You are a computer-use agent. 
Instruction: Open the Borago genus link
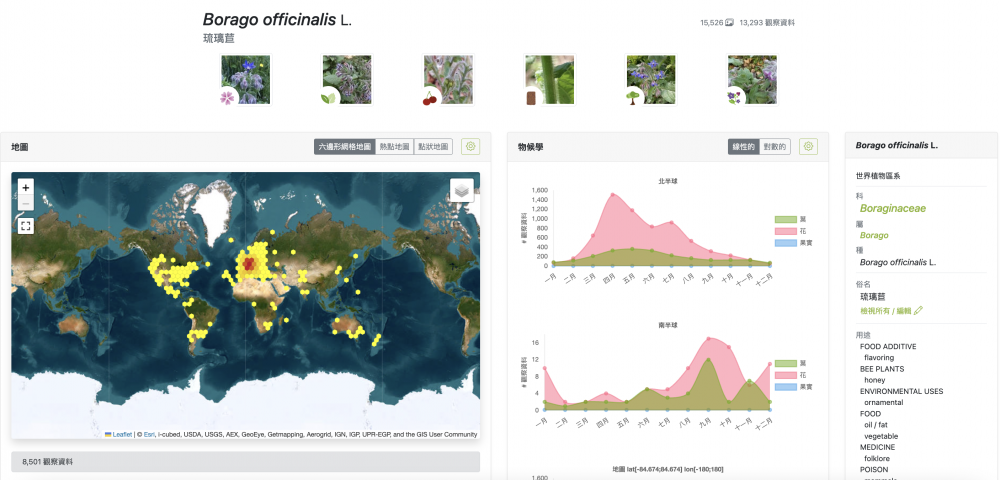pyautogui.click(x=874, y=236)
